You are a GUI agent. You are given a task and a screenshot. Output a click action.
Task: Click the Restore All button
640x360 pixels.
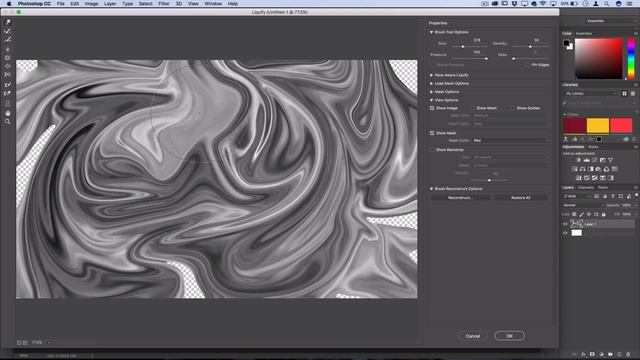(x=521, y=198)
